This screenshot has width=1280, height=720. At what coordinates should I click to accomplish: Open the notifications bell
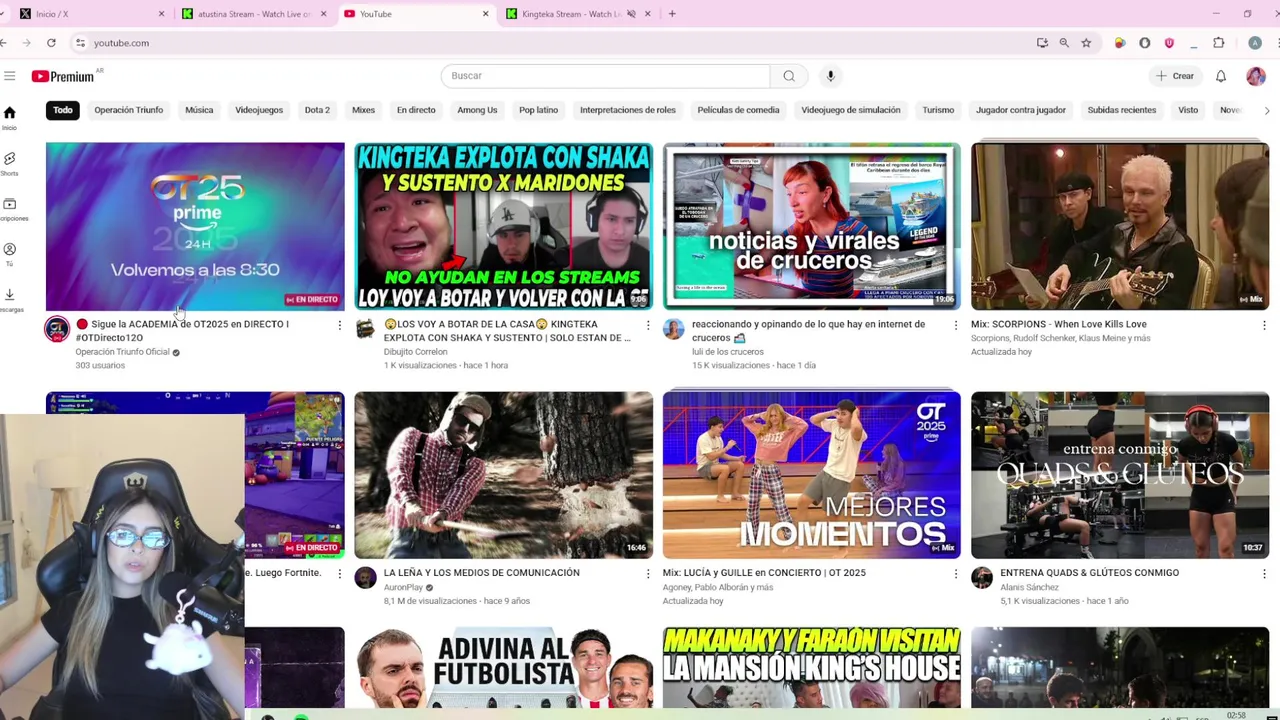click(x=1221, y=76)
